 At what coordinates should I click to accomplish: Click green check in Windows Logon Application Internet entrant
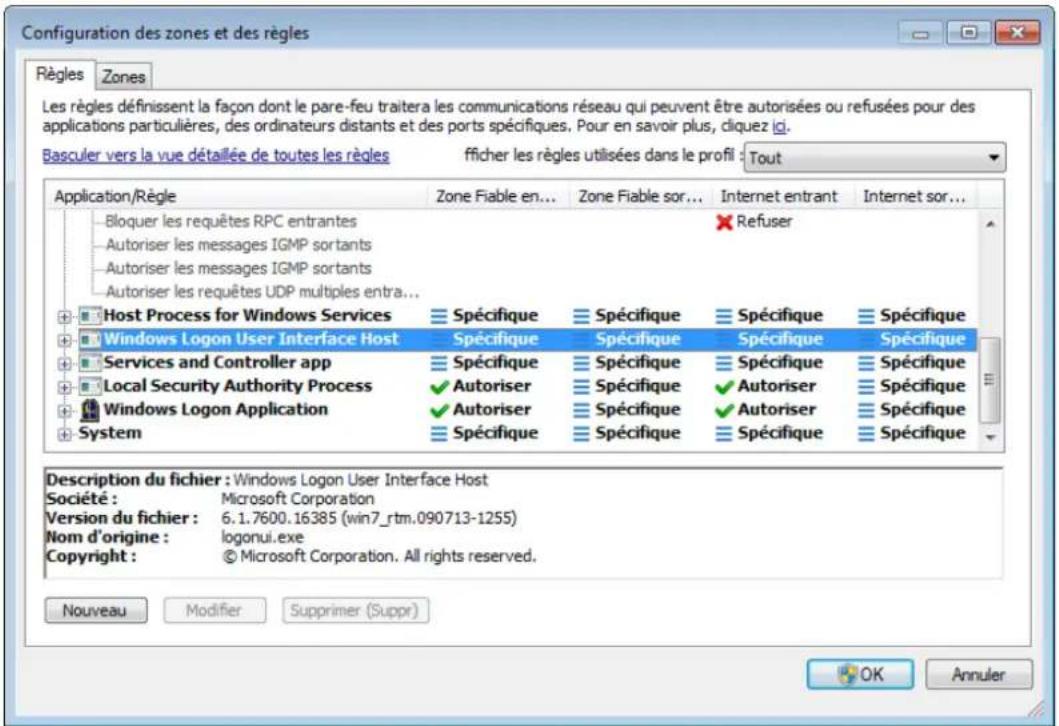click(724, 410)
